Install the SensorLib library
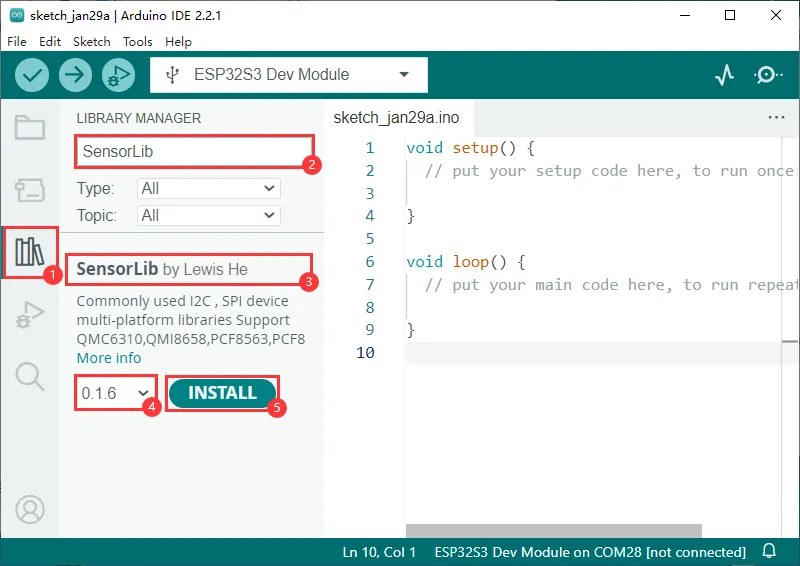Image resolution: width=800 pixels, height=566 pixels. (x=222, y=393)
